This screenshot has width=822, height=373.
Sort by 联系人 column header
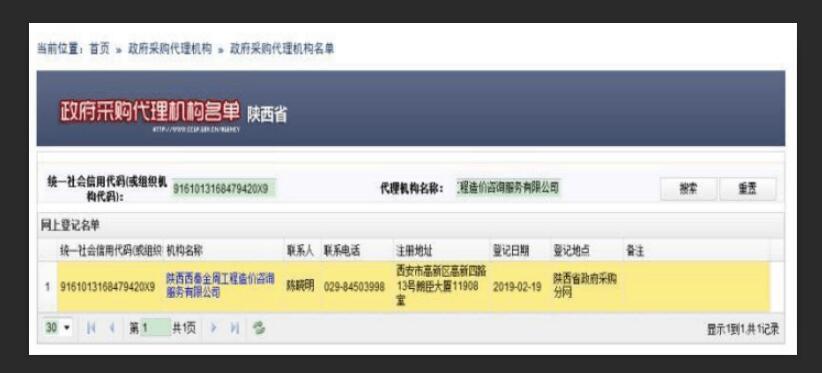[300, 251]
